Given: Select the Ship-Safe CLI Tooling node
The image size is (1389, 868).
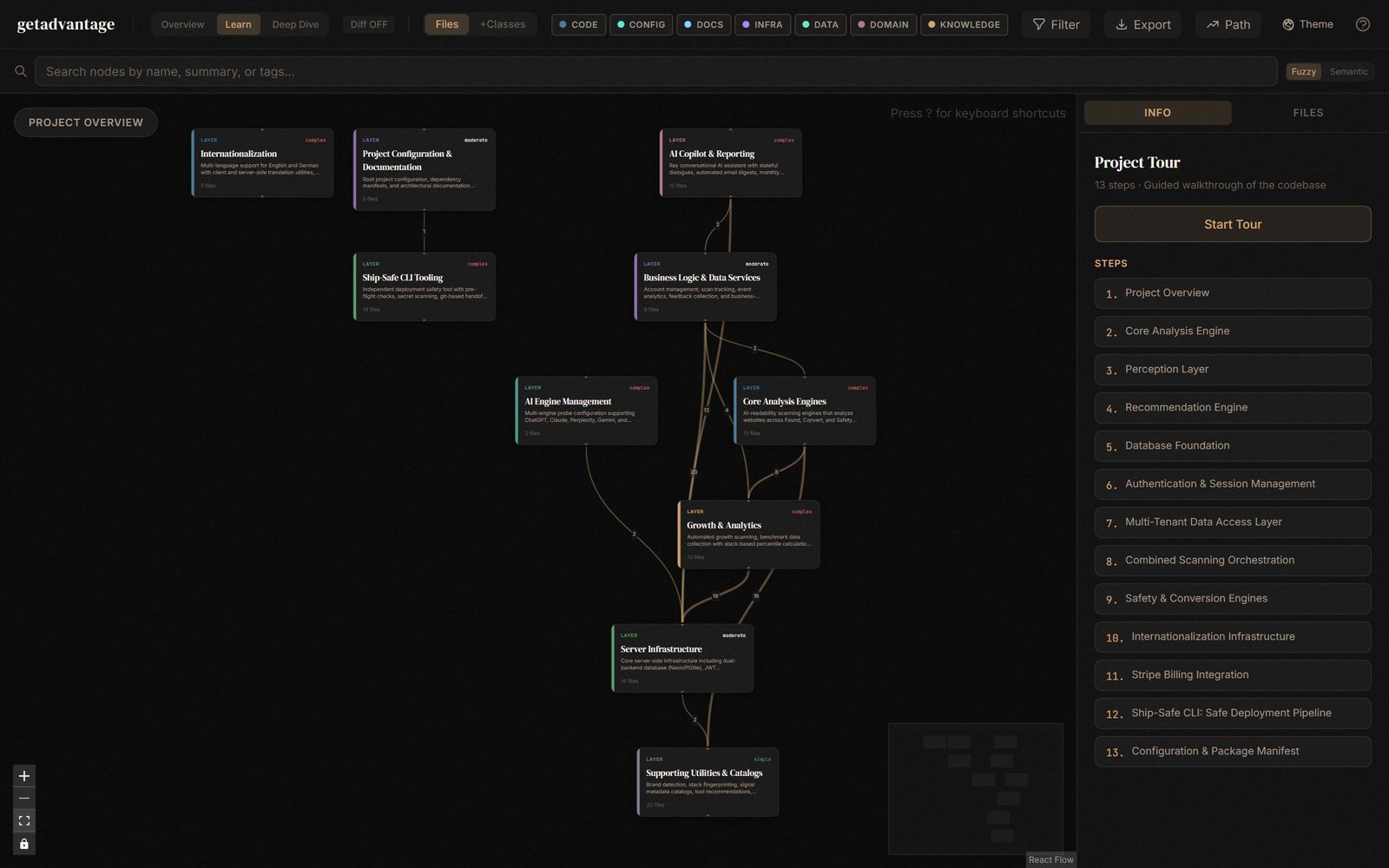Looking at the screenshot, I should click(425, 286).
